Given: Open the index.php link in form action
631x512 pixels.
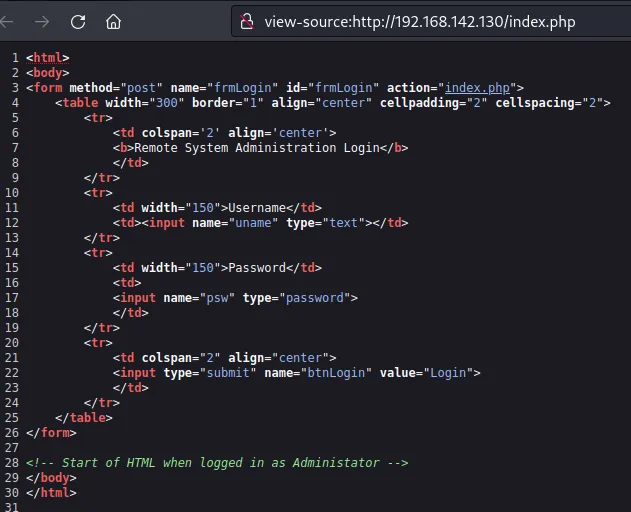Looking at the screenshot, I should tap(477, 88).
